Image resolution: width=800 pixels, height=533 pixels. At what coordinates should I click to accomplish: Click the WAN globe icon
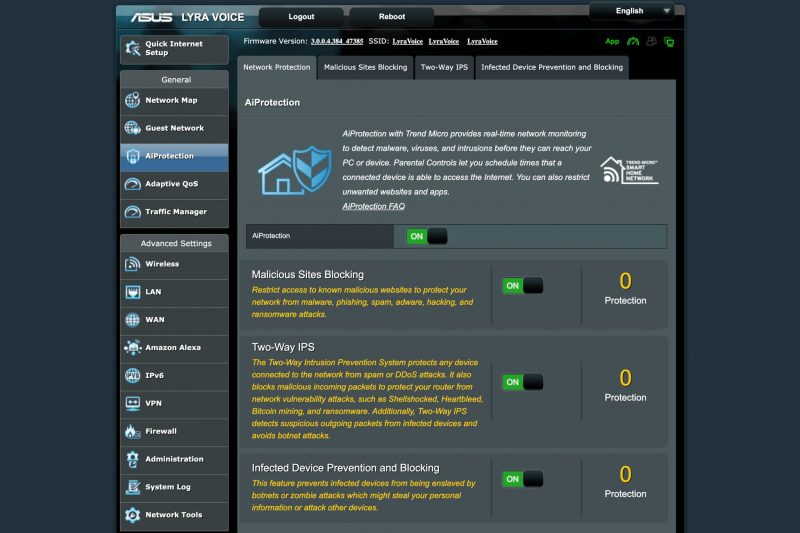(x=133, y=320)
